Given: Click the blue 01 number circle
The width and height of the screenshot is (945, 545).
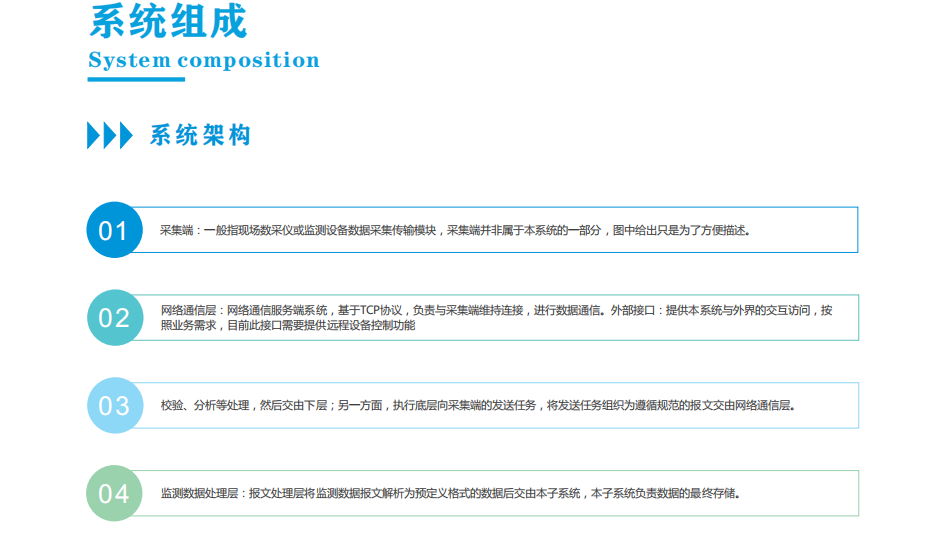Looking at the screenshot, I should click(115, 230).
